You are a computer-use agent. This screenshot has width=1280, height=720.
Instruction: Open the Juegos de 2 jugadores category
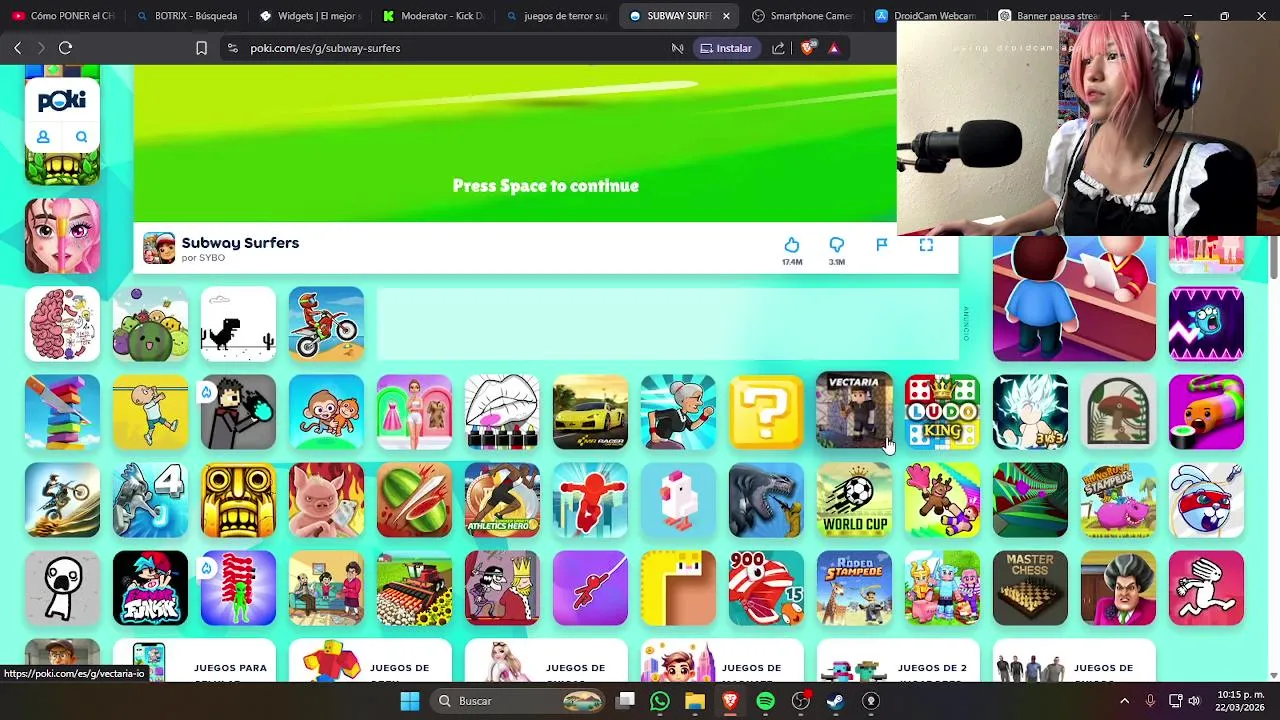898,662
